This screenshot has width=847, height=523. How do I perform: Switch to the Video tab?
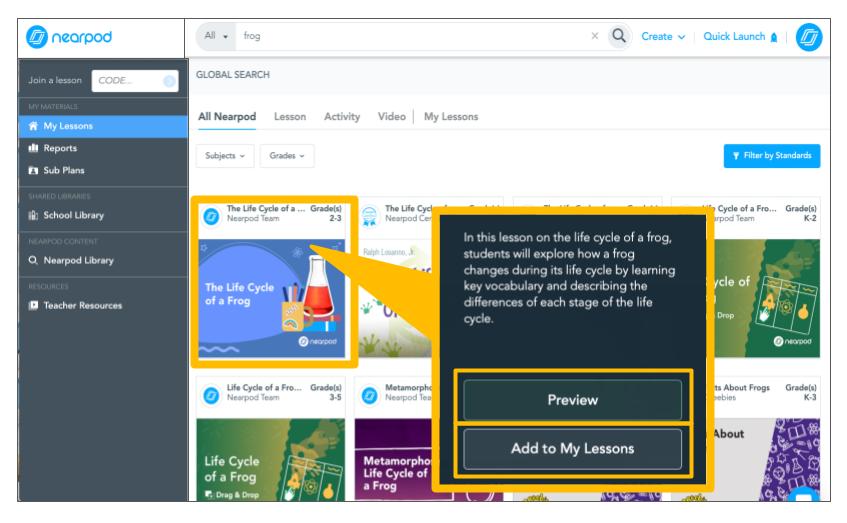(x=391, y=117)
